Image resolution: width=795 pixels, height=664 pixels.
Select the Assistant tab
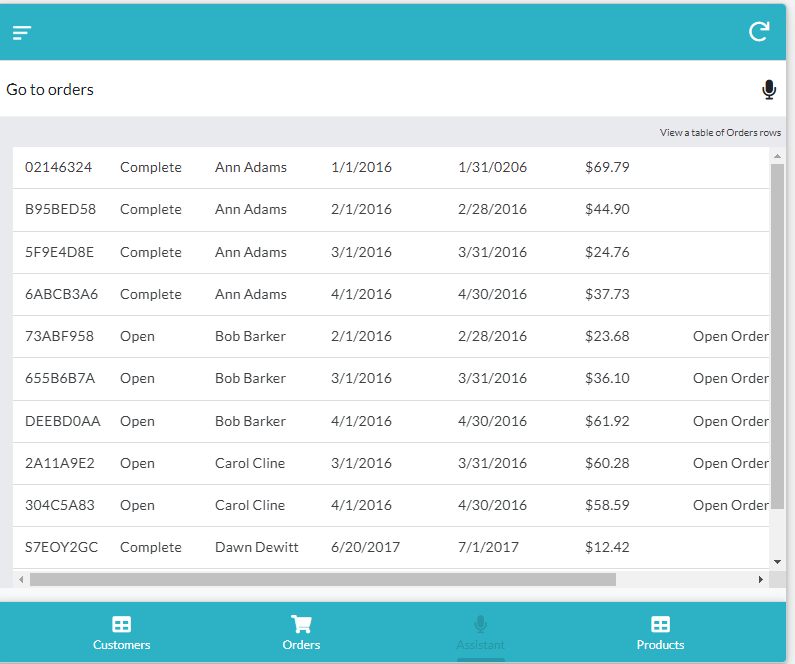pyautogui.click(x=480, y=633)
